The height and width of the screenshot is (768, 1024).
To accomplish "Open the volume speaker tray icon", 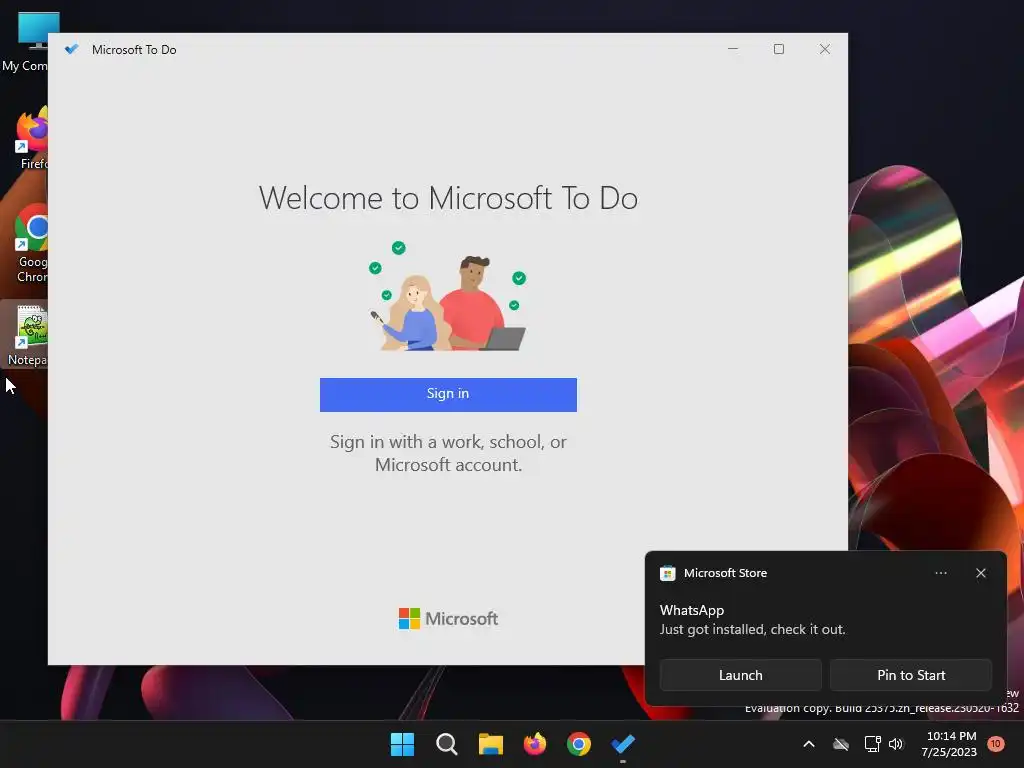I will (x=896, y=744).
